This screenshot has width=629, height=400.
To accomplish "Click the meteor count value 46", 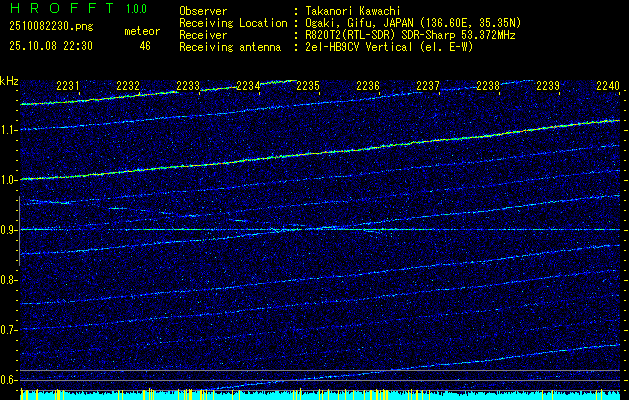I will point(144,46).
